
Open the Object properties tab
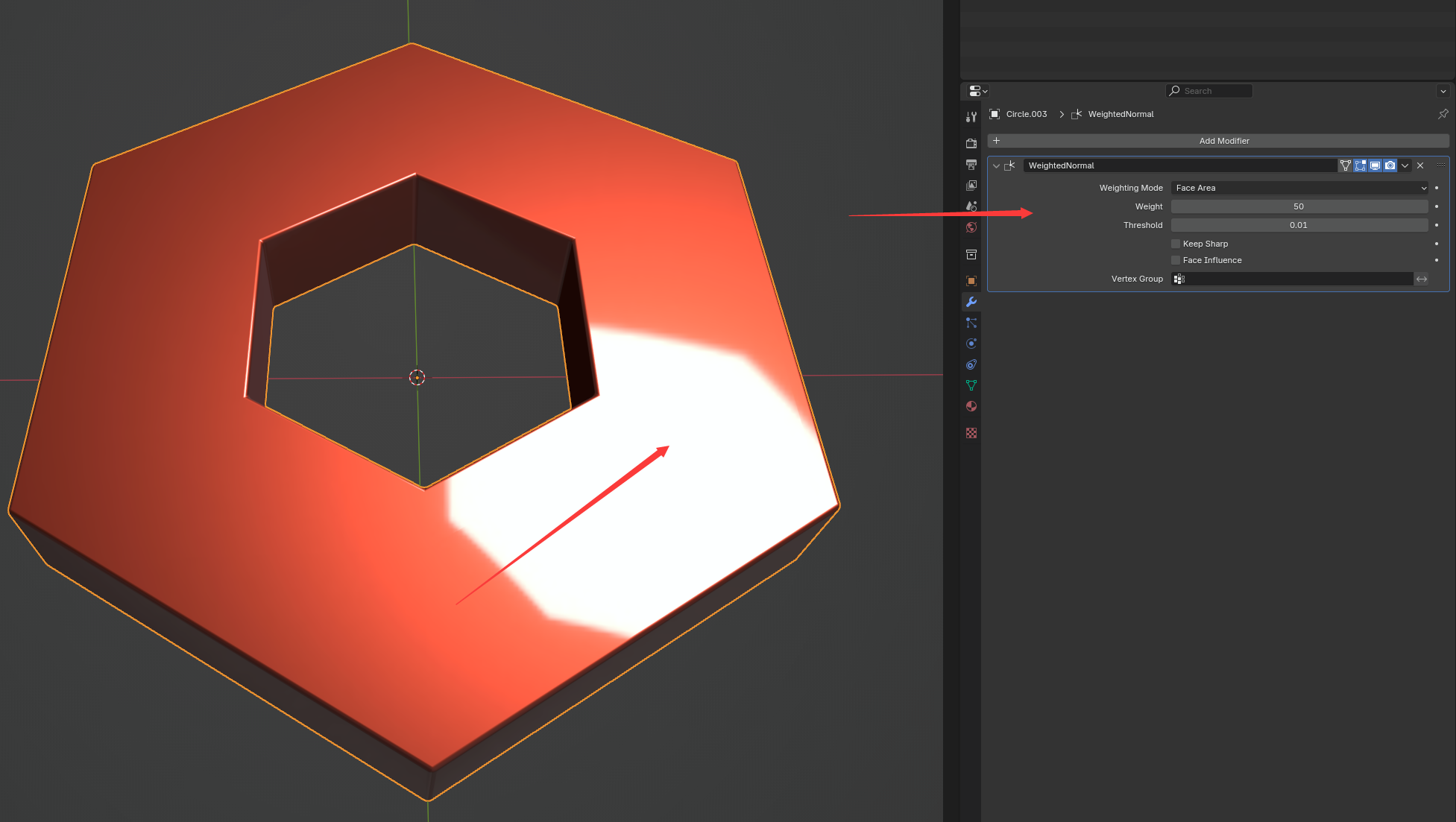[971, 281]
